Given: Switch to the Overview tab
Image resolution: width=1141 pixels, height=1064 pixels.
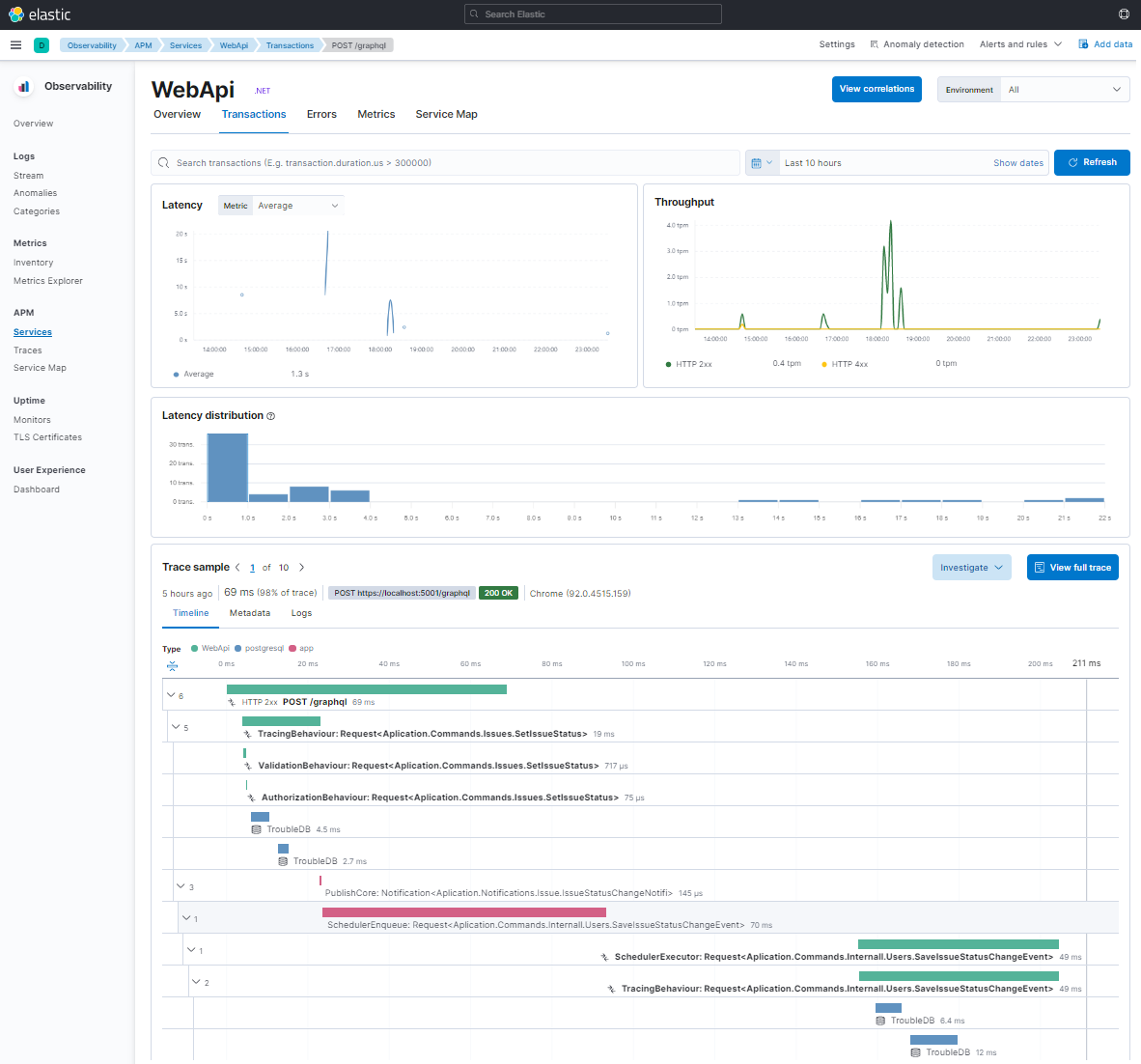Looking at the screenshot, I should [177, 114].
